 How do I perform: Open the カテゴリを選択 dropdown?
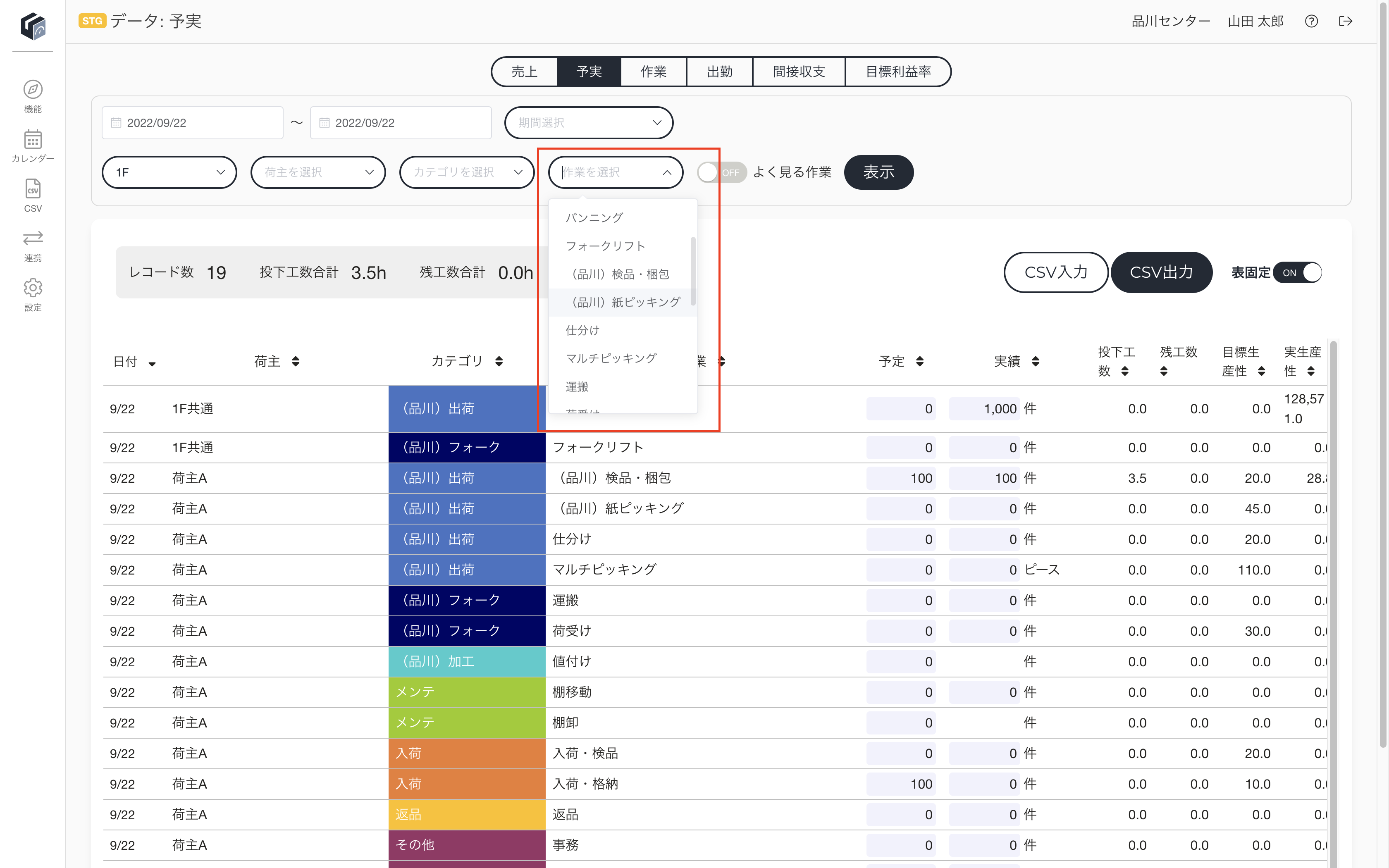click(467, 172)
